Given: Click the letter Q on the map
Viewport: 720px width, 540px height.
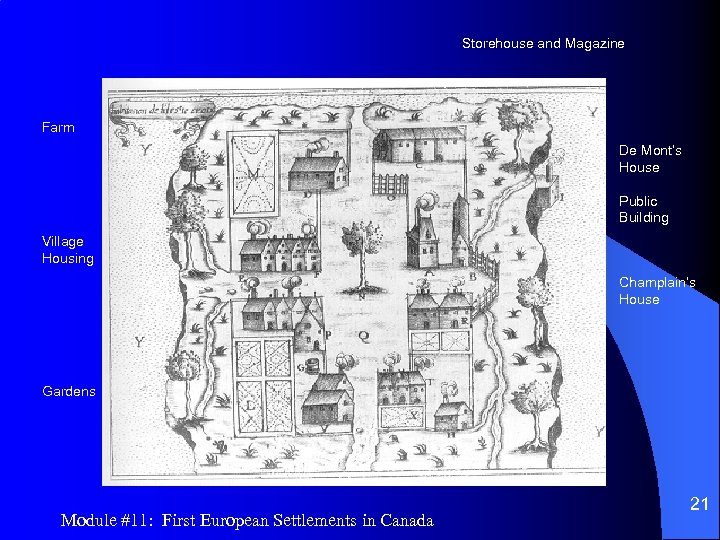Looking at the screenshot, I should (x=364, y=337).
